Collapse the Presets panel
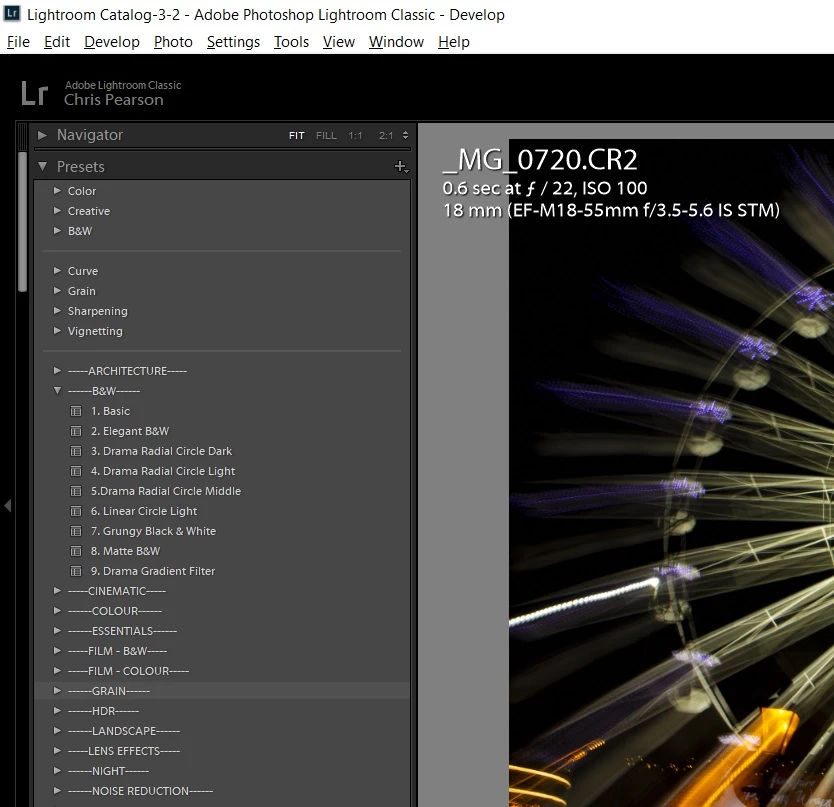Viewport: 834px width, 807px height. tap(43, 167)
